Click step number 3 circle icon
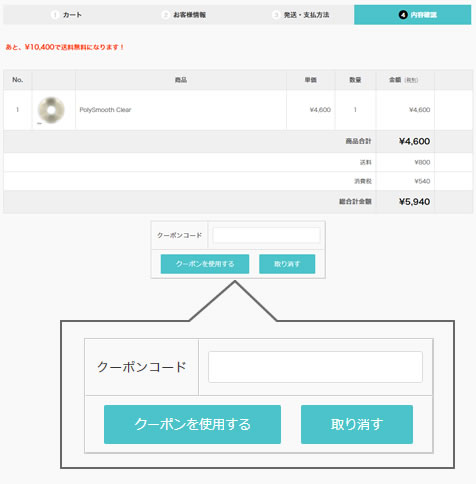The image size is (476, 484). pyautogui.click(x=276, y=15)
